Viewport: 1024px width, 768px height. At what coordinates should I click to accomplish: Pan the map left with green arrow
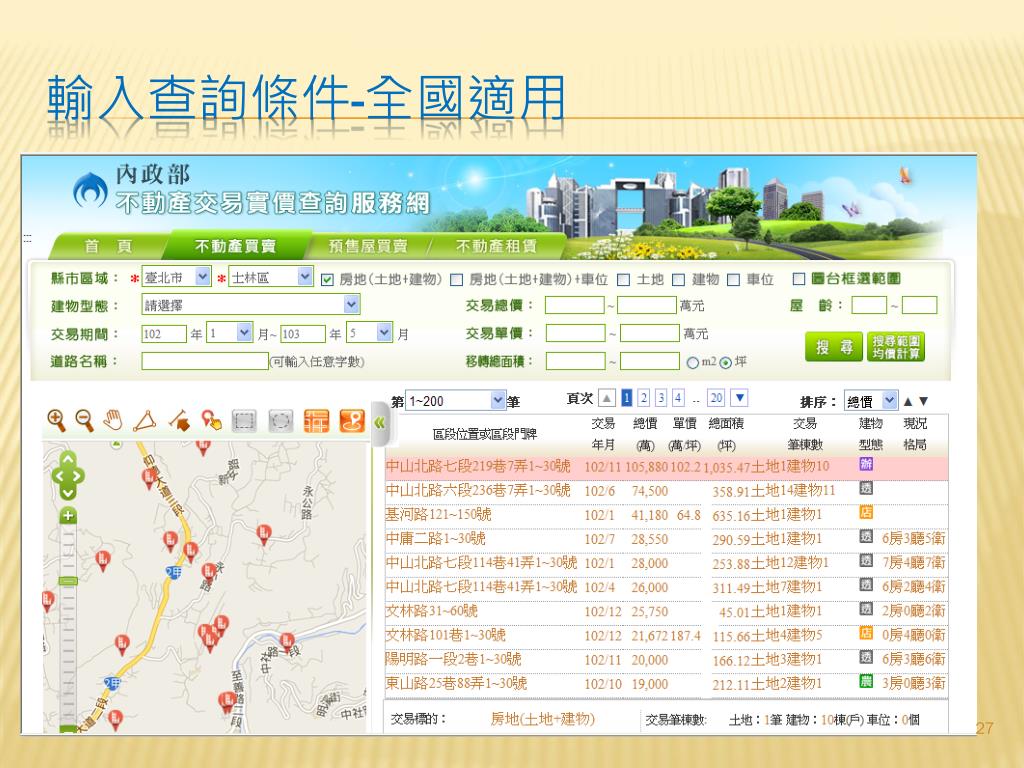point(59,476)
